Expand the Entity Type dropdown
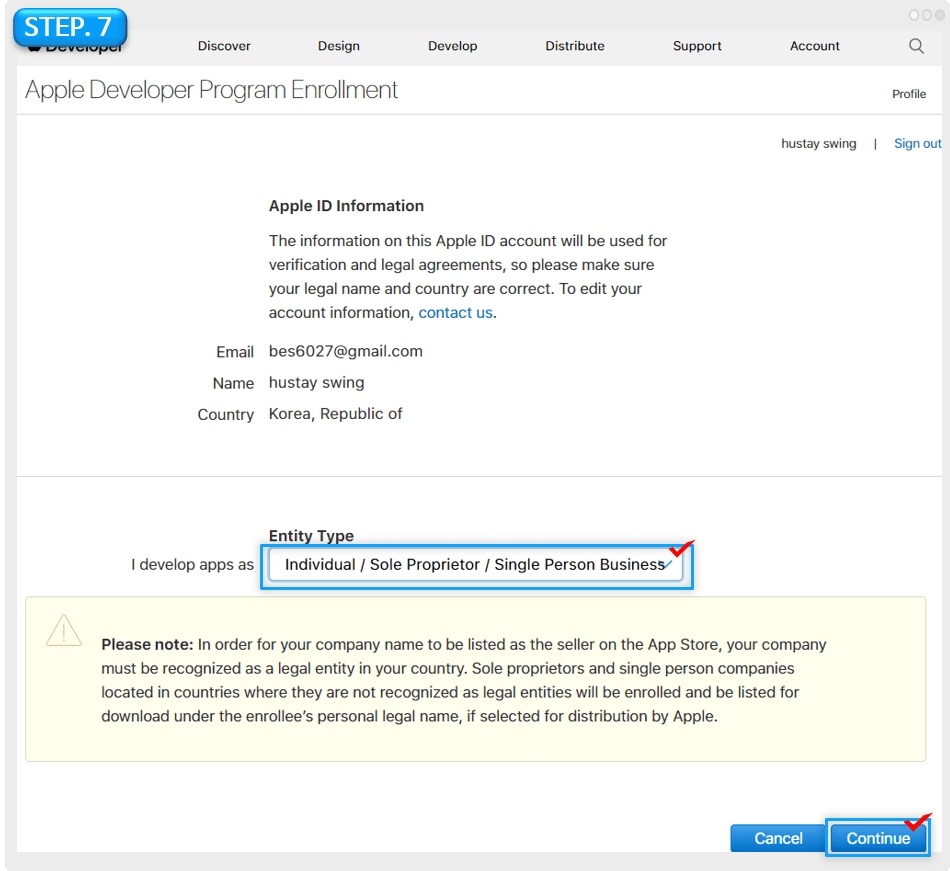This screenshot has width=950, height=871. (475, 565)
